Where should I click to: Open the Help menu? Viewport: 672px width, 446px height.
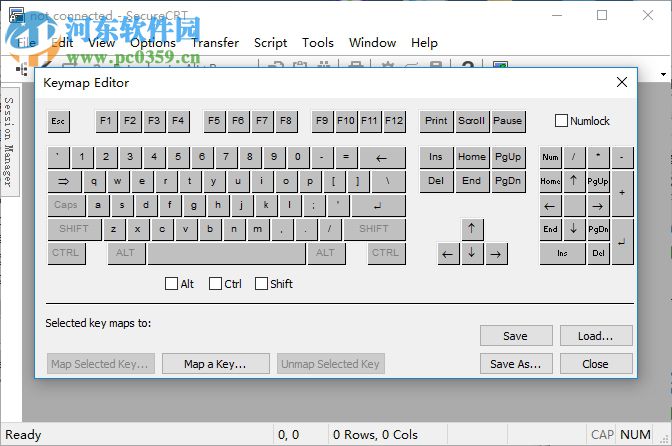[x=424, y=43]
